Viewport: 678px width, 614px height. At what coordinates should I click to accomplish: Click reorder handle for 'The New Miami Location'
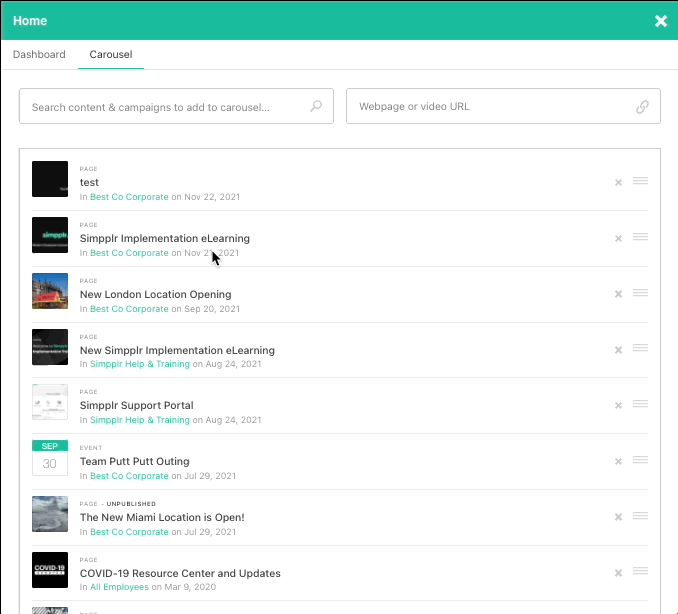click(x=640, y=515)
